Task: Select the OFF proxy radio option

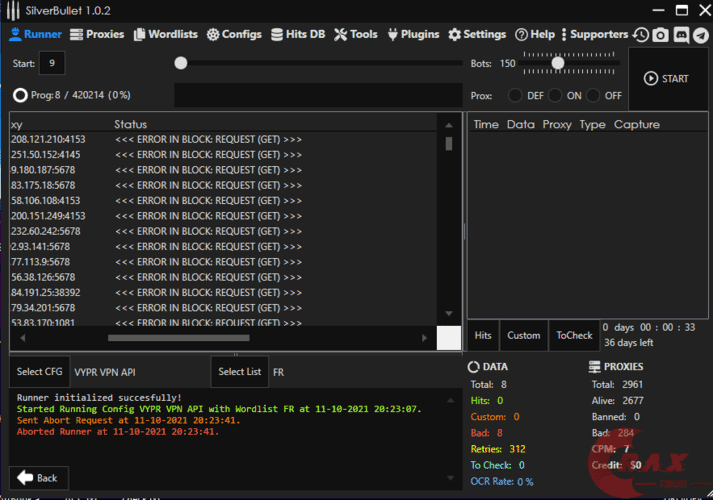Action: pyautogui.click(x=593, y=96)
